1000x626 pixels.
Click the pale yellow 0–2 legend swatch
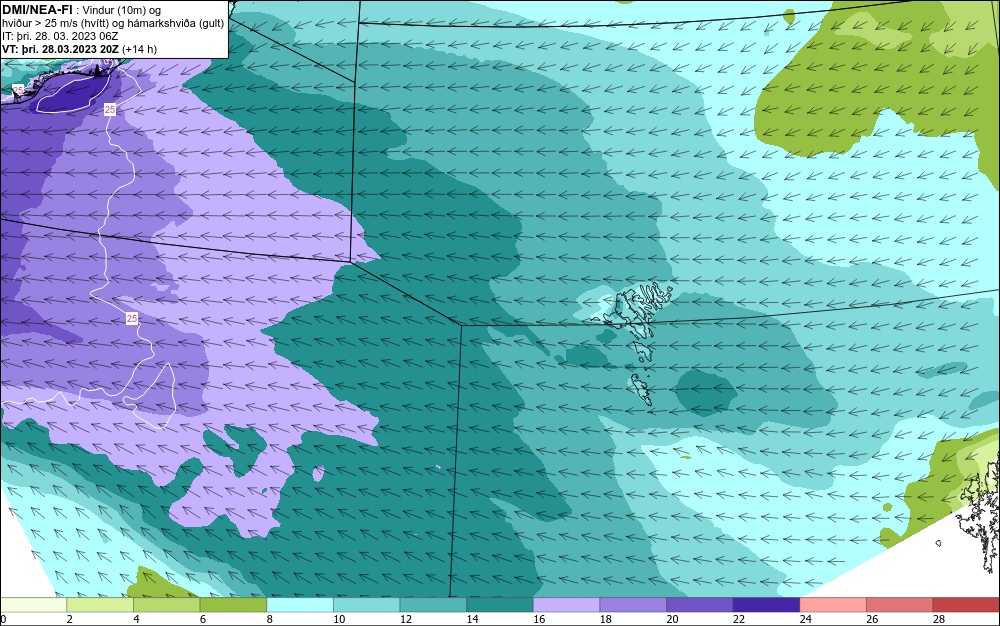tap(33, 605)
